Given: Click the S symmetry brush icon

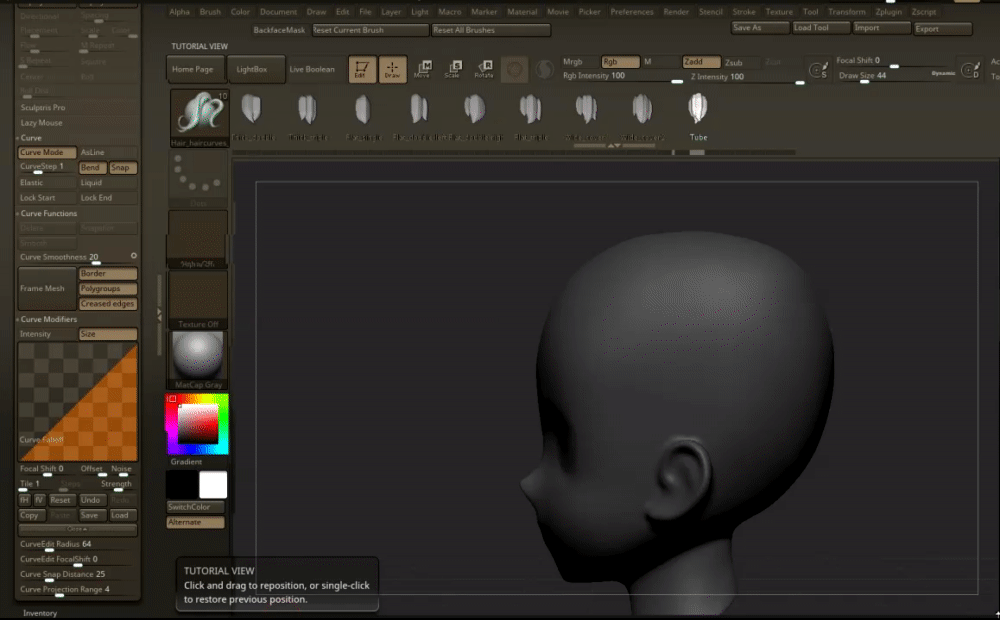Looking at the screenshot, I should (818, 70).
